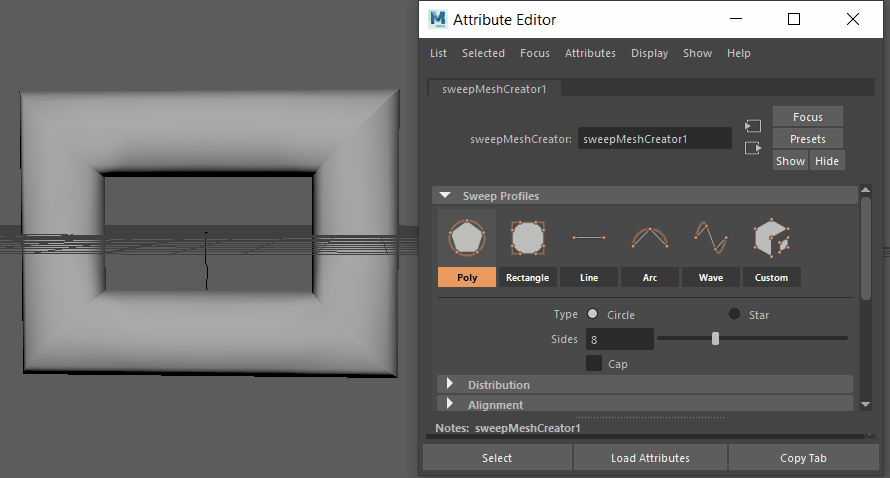Select the Custom sweep profile icon
The width and height of the screenshot is (890, 478).
pyautogui.click(x=771, y=238)
